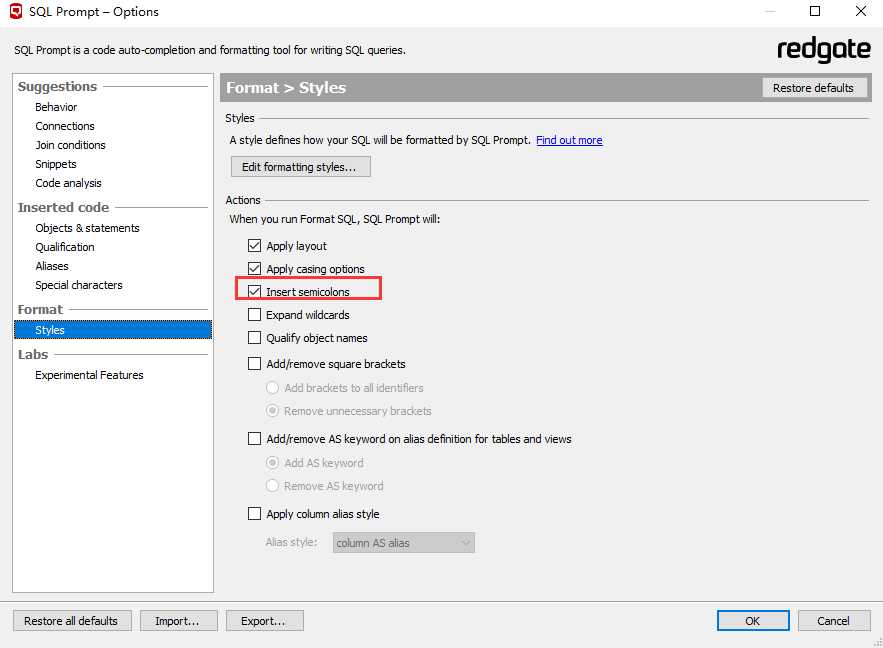Click the SQL Prompt app icon in title bar
This screenshot has width=883, height=648.
coord(16,11)
